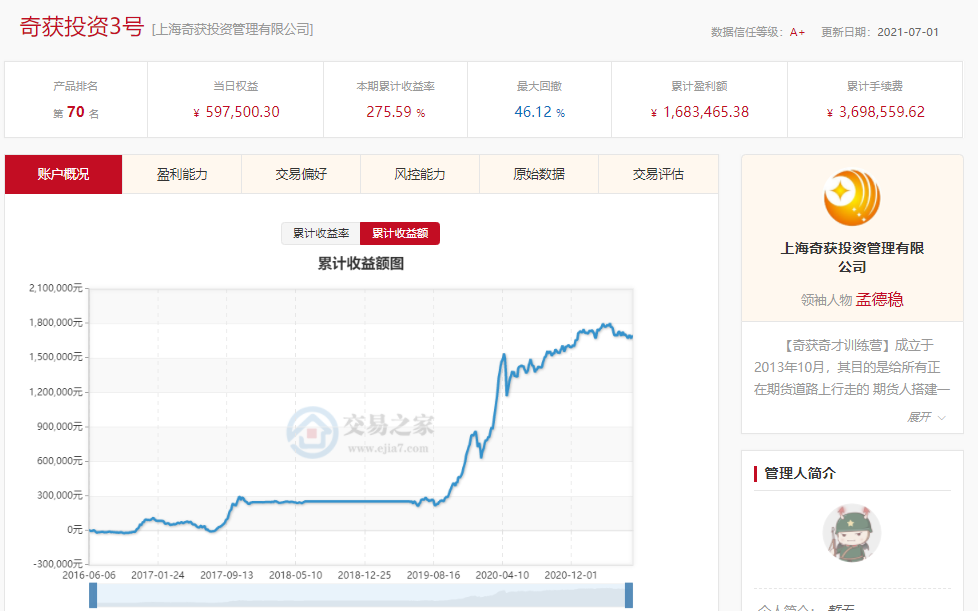Click the chart range selector track
978x611 pixels.
click(361, 595)
